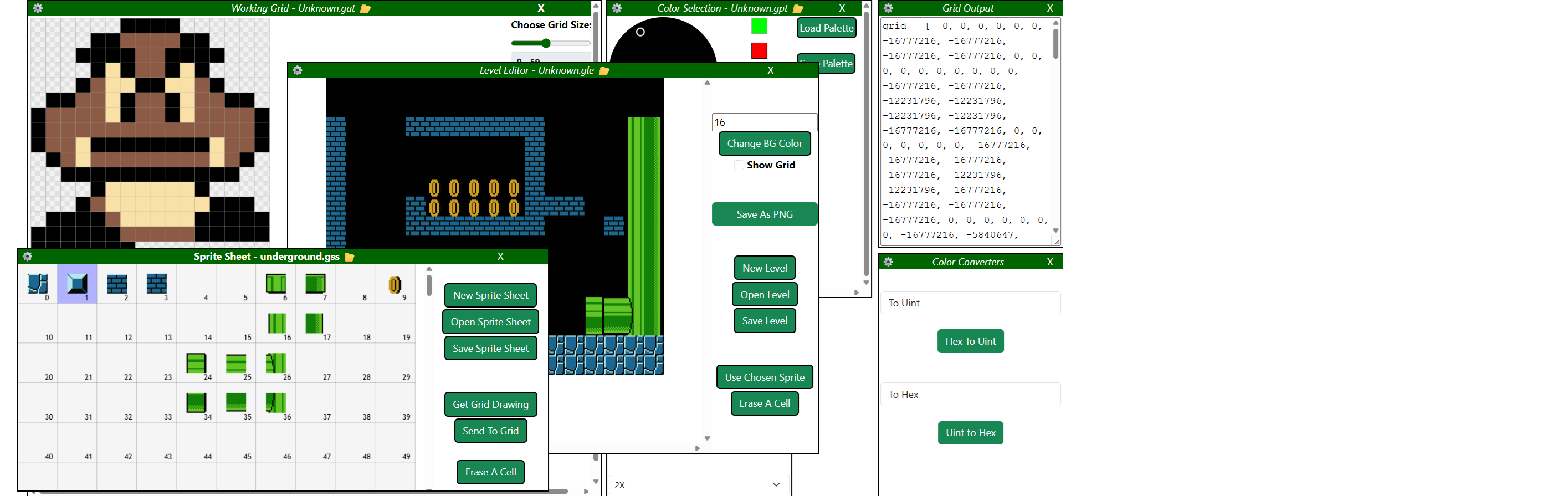Viewport: 1568px width, 496px height.
Task: Click the black color wheel picker
Action: 663,40
